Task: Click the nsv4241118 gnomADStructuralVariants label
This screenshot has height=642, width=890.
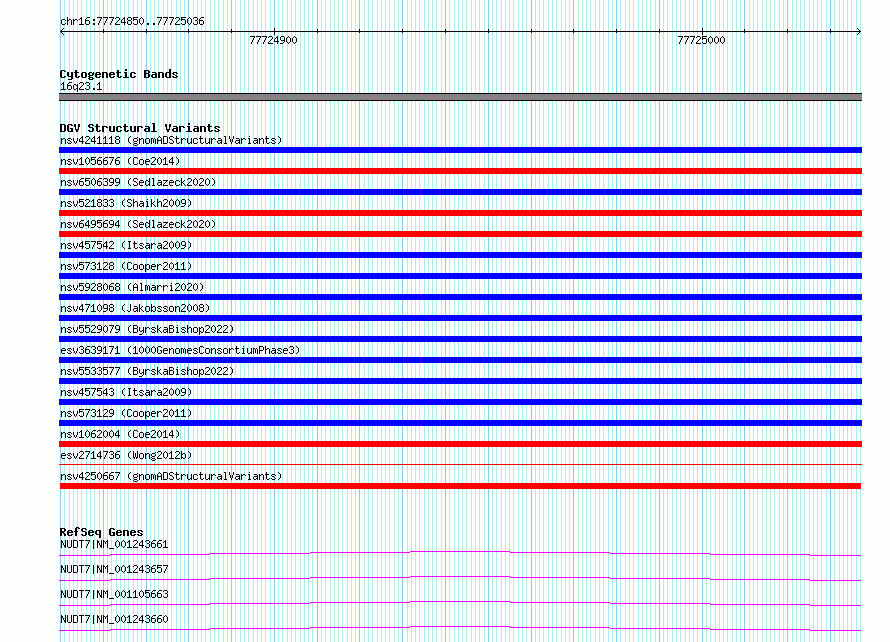Action: click(171, 140)
